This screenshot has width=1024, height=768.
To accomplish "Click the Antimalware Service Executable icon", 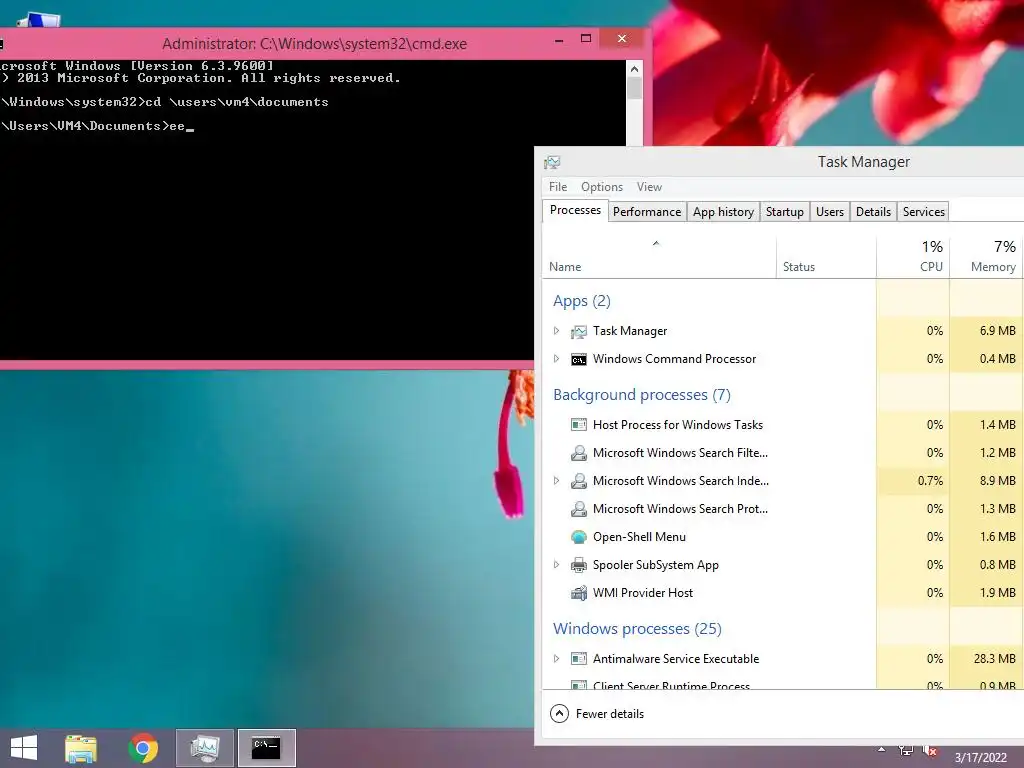I will [x=579, y=658].
